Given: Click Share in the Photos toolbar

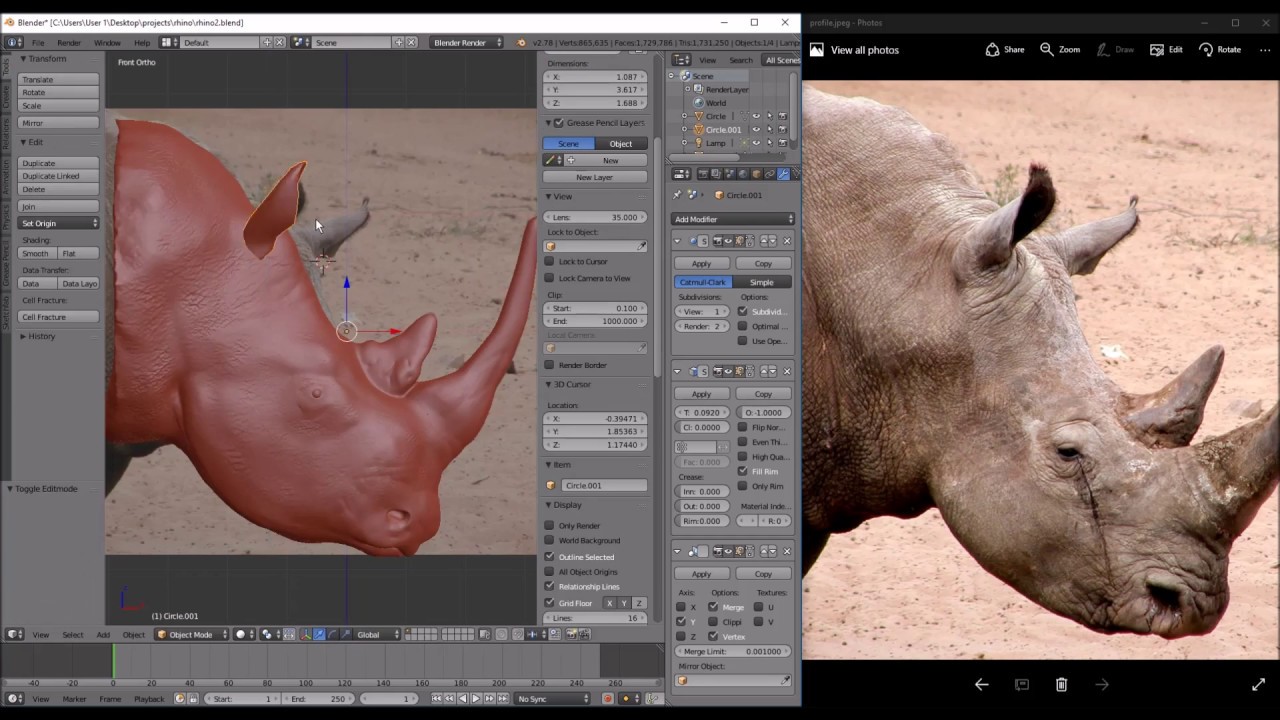Looking at the screenshot, I should click(x=1005, y=49).
